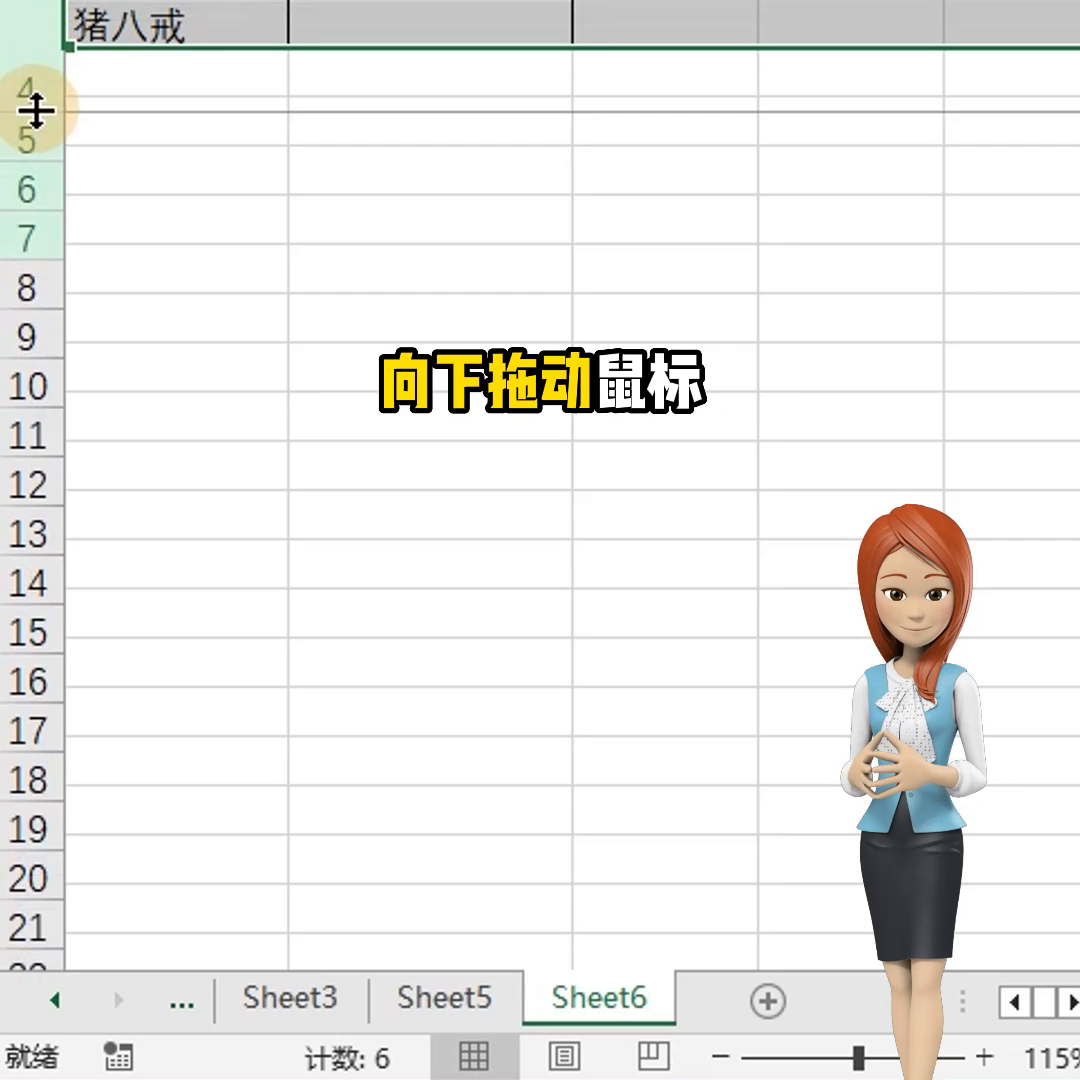1080x1080 pixels.
Task: Select the cell containing 猪八戒
Action: click(x=176, y=23)
